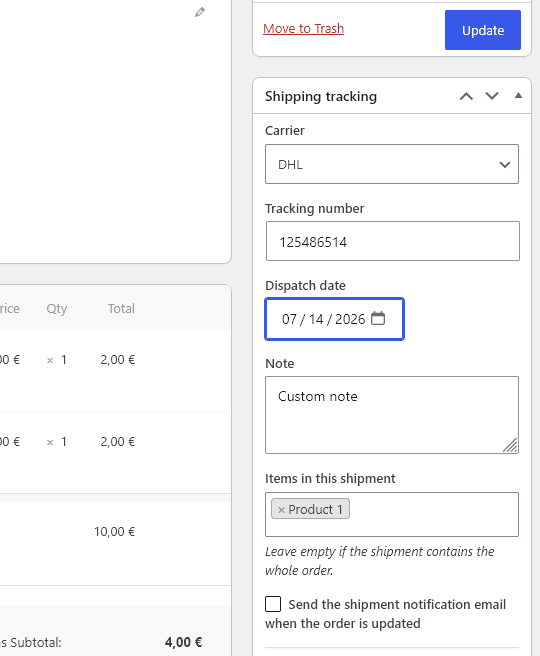
Task: Focus the Tracking number field
Action: click(393, 241)
